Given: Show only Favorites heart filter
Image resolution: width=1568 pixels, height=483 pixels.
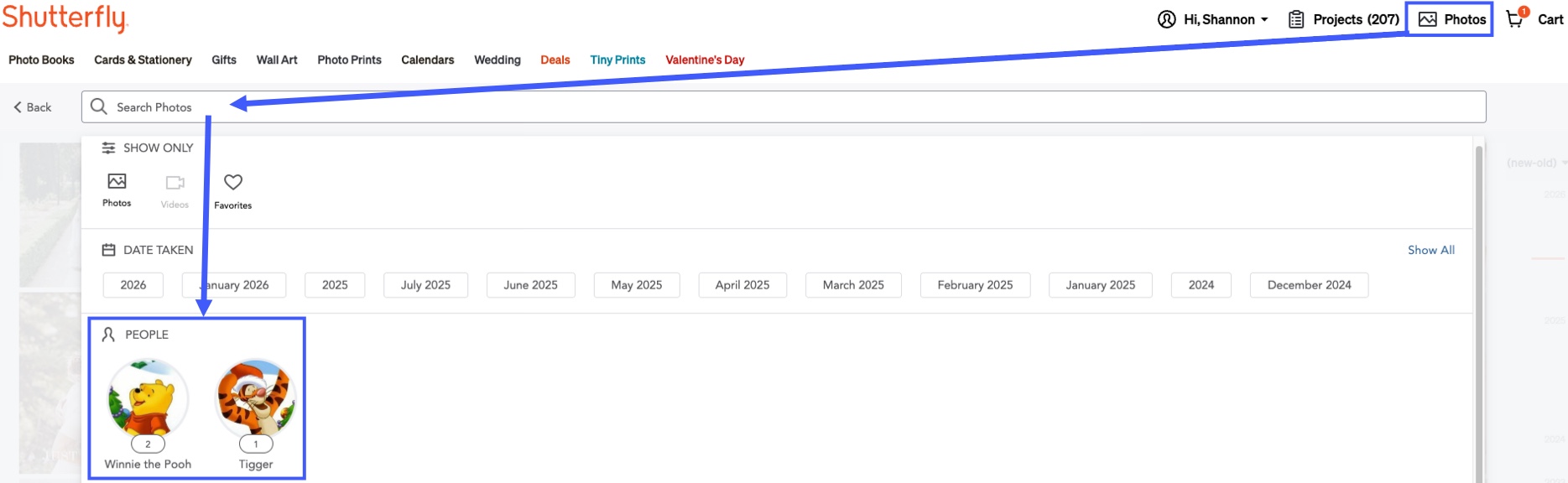Looking at the screenshot, I should (x=232, y=191).
